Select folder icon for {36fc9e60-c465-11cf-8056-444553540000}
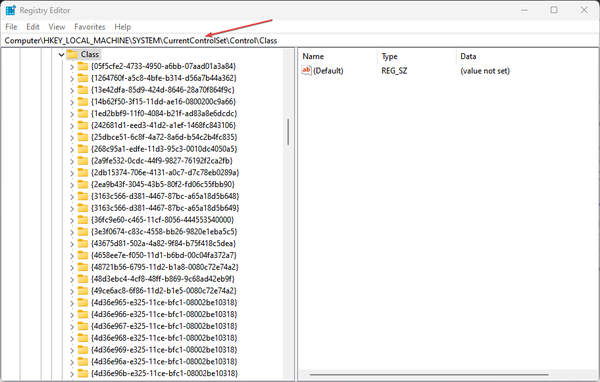Viewport: 600px width, 382px height. pyautogui.click(x=83, y=220)
